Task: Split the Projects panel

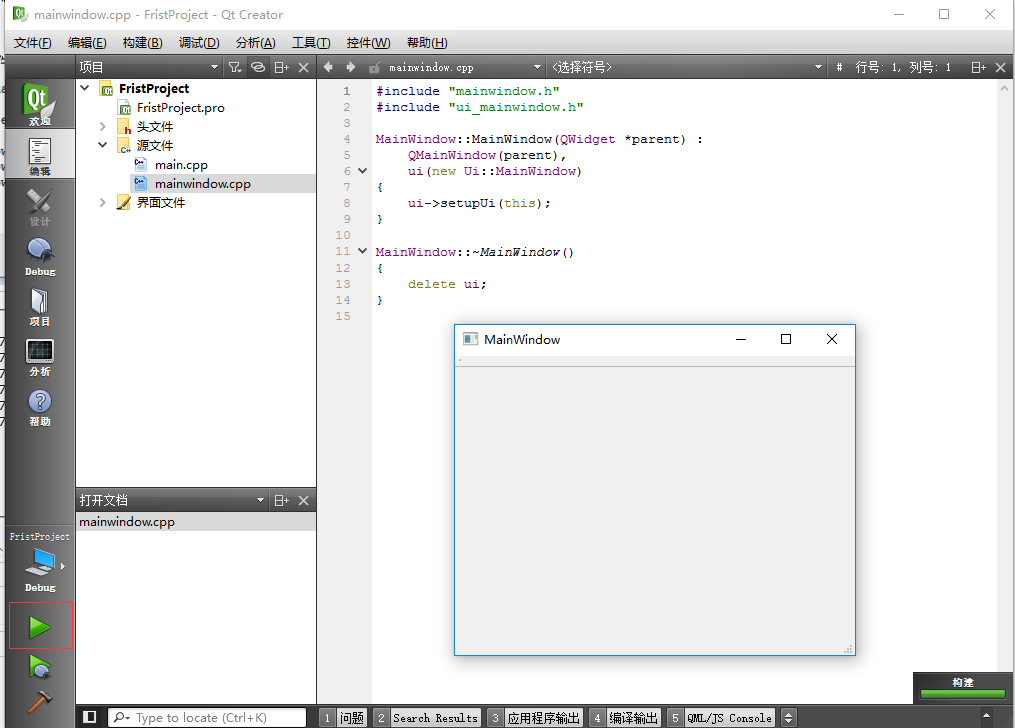Action: [282, 67]
